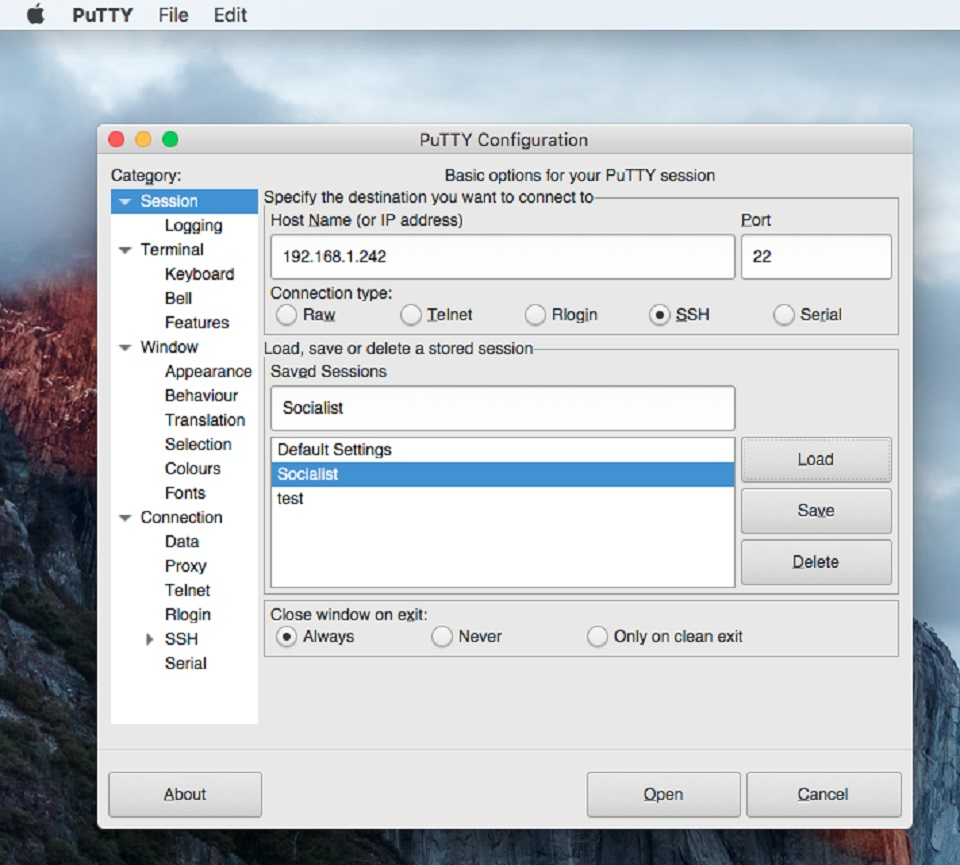Open the File menu

172,15
